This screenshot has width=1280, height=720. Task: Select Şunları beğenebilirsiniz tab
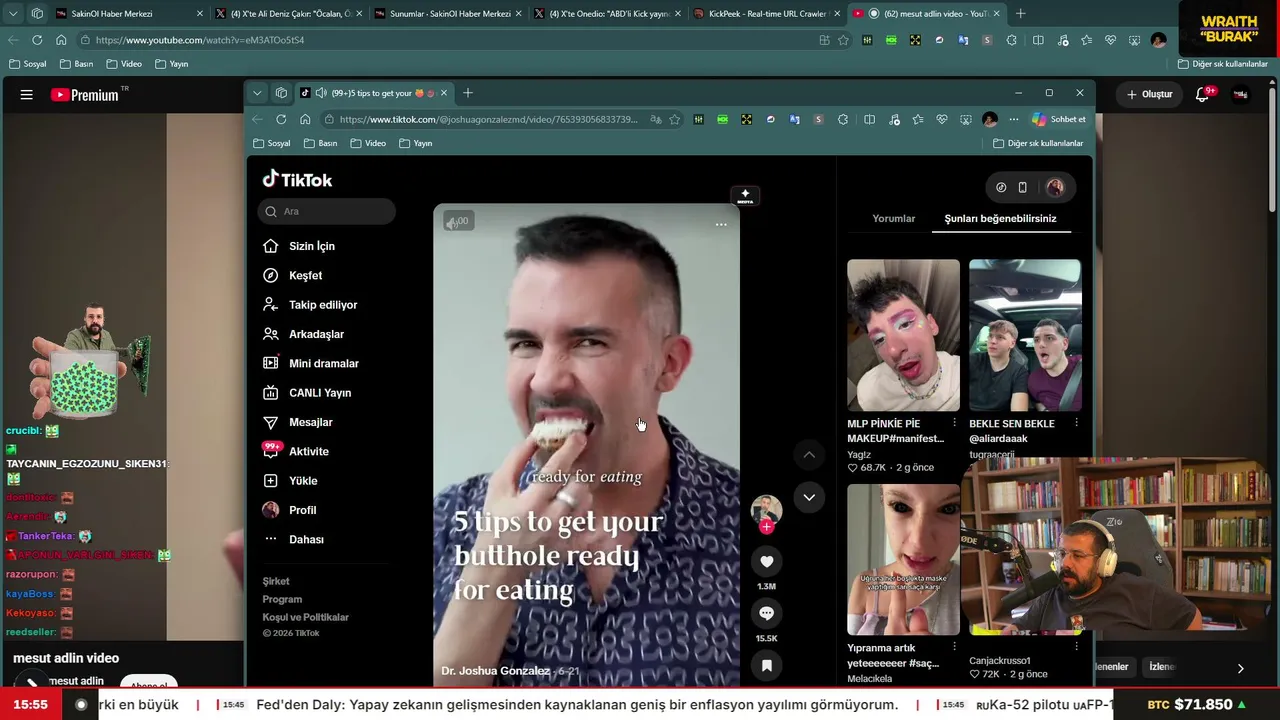click(1001, 218)
